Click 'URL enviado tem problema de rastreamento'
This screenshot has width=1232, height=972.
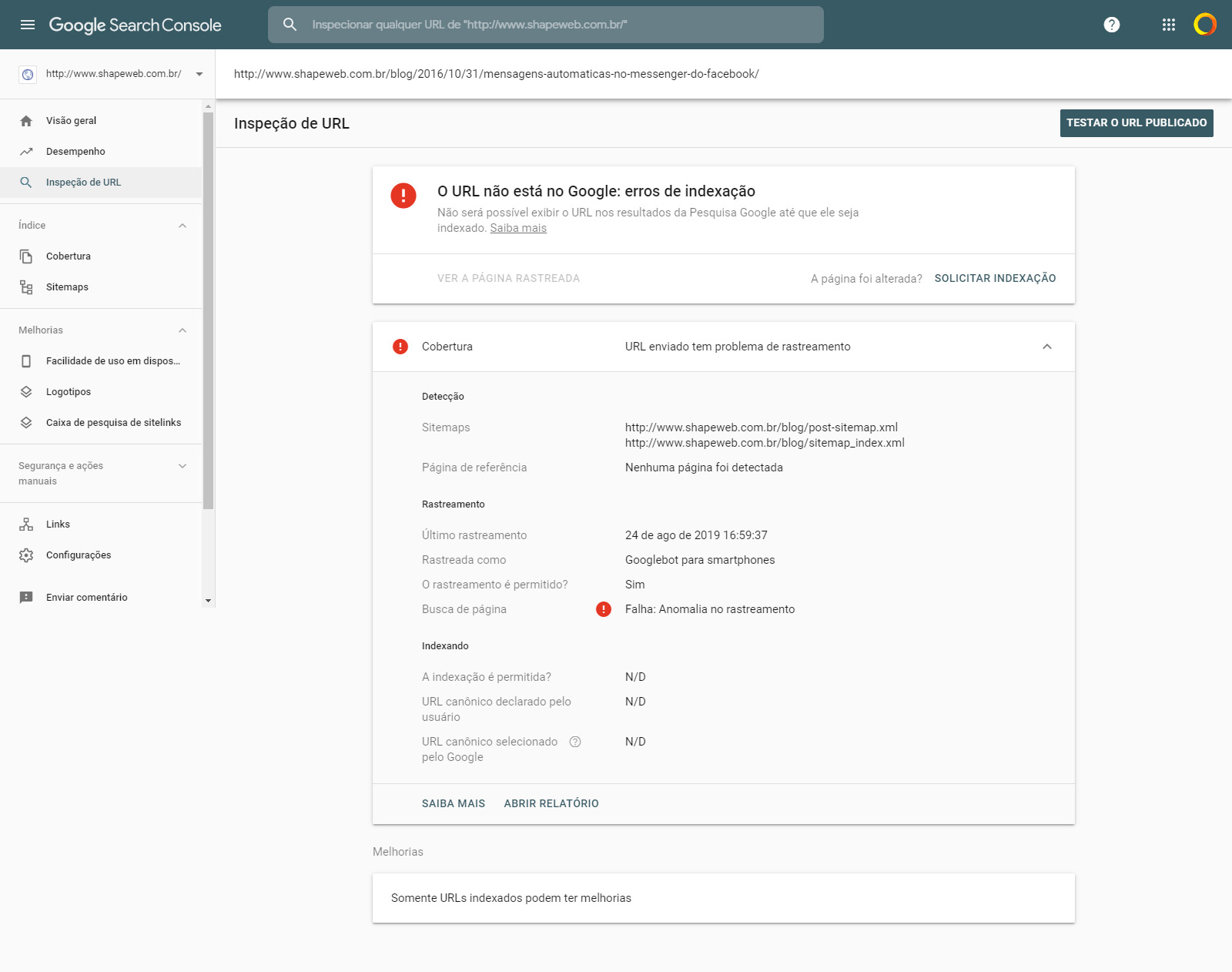tap(738, 347)
